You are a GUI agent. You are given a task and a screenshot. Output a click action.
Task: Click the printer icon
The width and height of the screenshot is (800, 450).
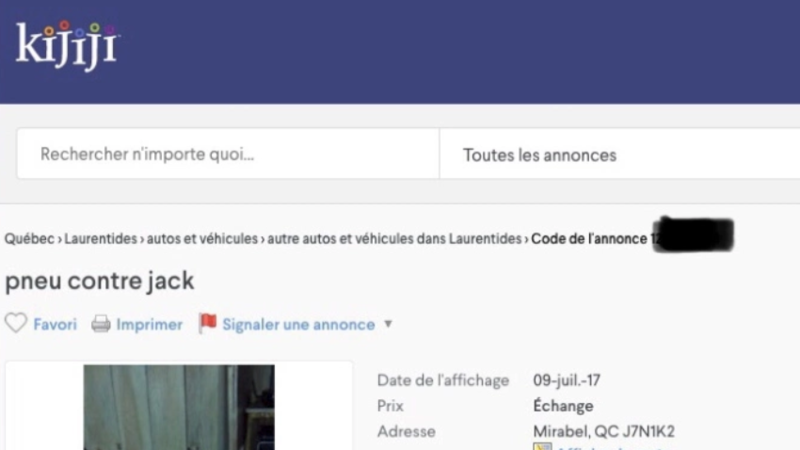coord(101,324)
